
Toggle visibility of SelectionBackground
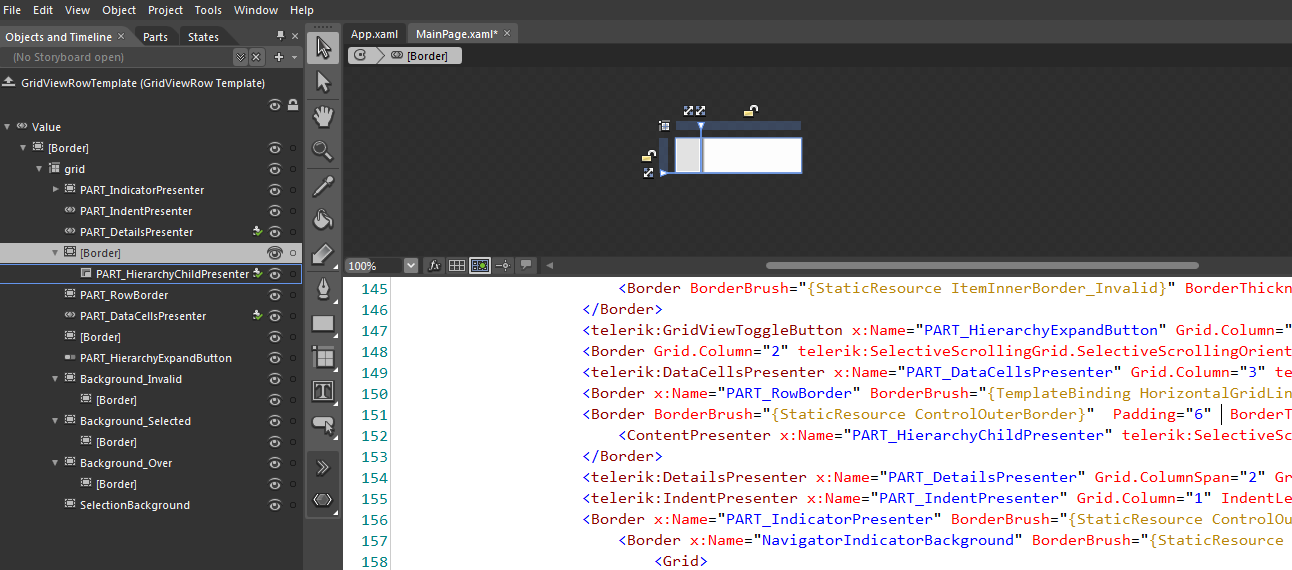pos(274,505)
